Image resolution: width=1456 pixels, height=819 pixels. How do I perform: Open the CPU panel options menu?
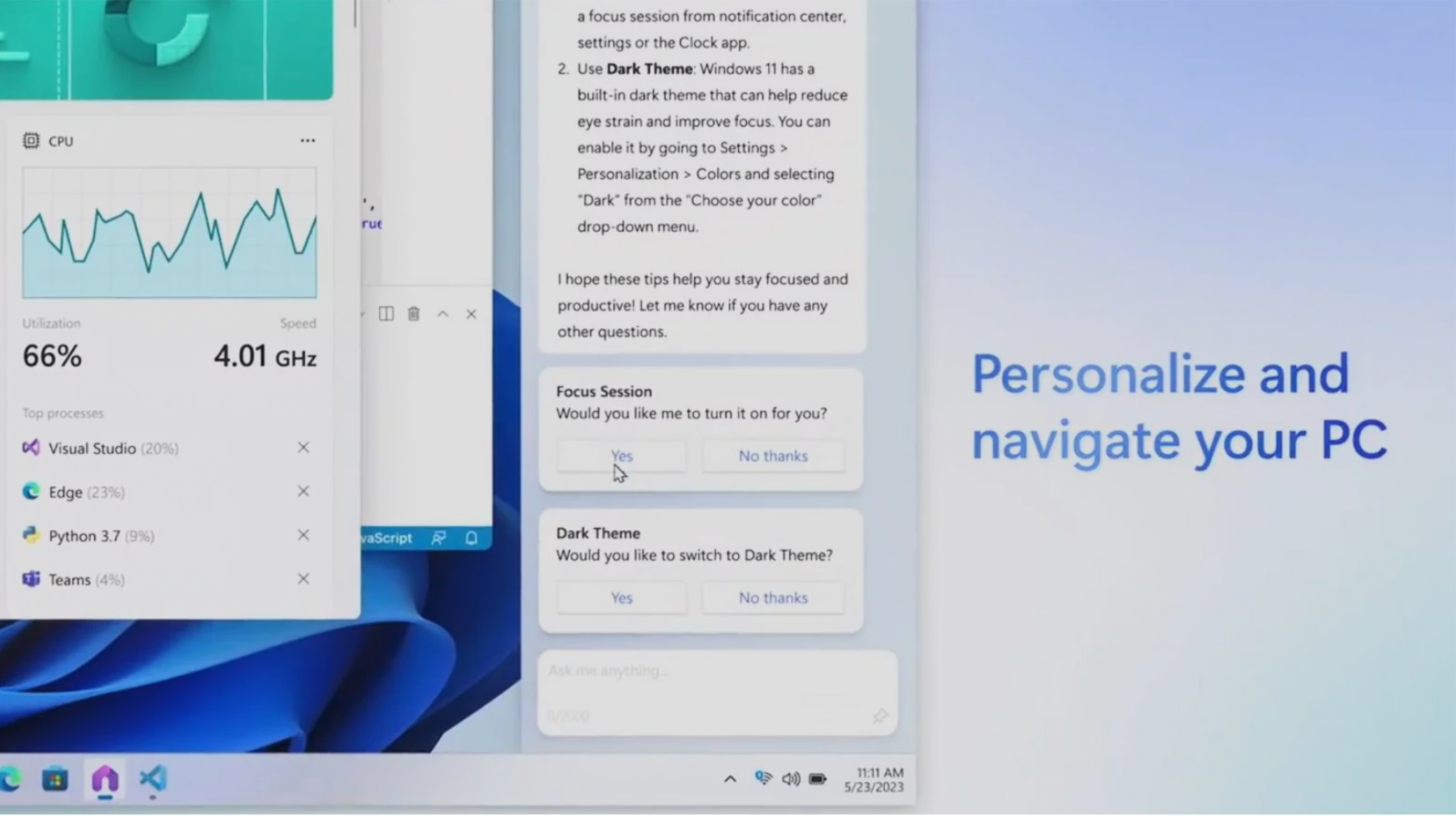pyautogui.click(x=307, y=140)
